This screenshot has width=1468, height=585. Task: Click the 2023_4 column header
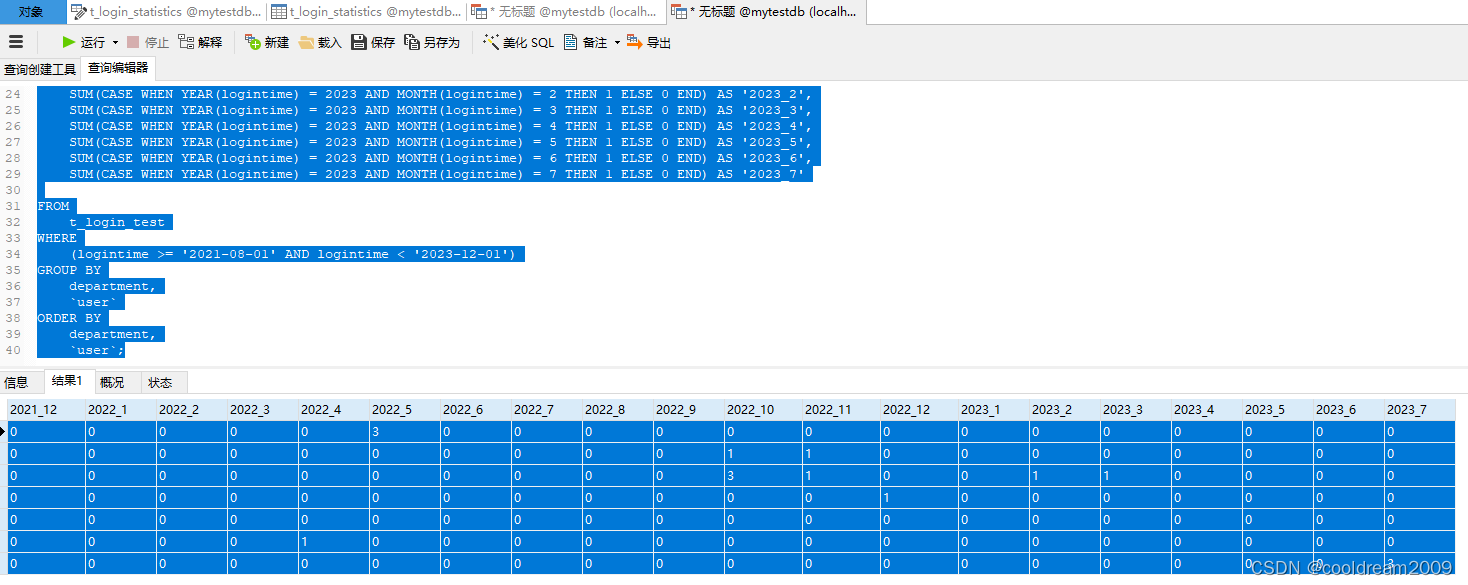(x=1207, y=409)
